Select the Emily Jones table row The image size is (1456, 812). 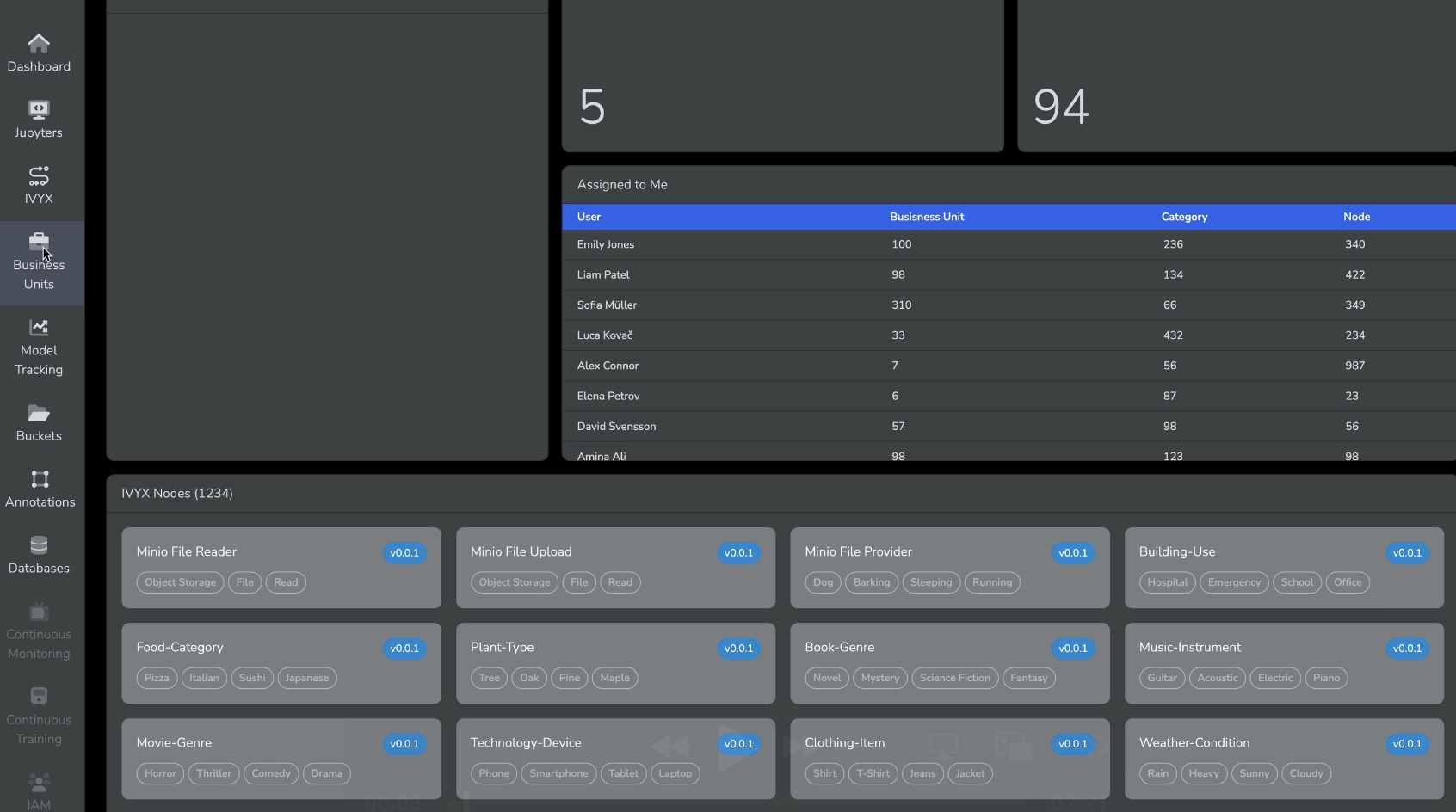pos(1007,244)
